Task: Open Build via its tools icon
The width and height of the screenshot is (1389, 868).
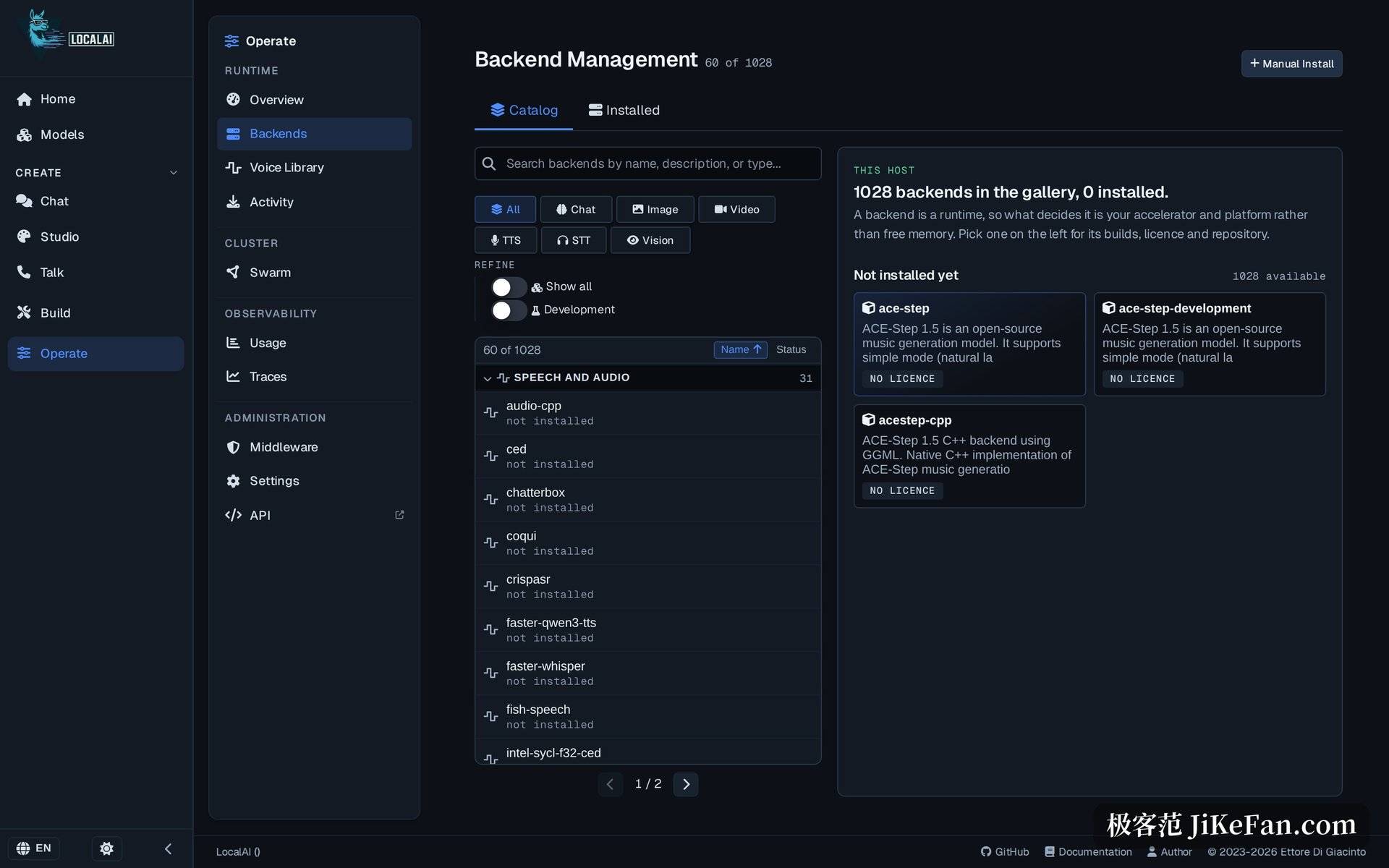Action: (24, 312)
